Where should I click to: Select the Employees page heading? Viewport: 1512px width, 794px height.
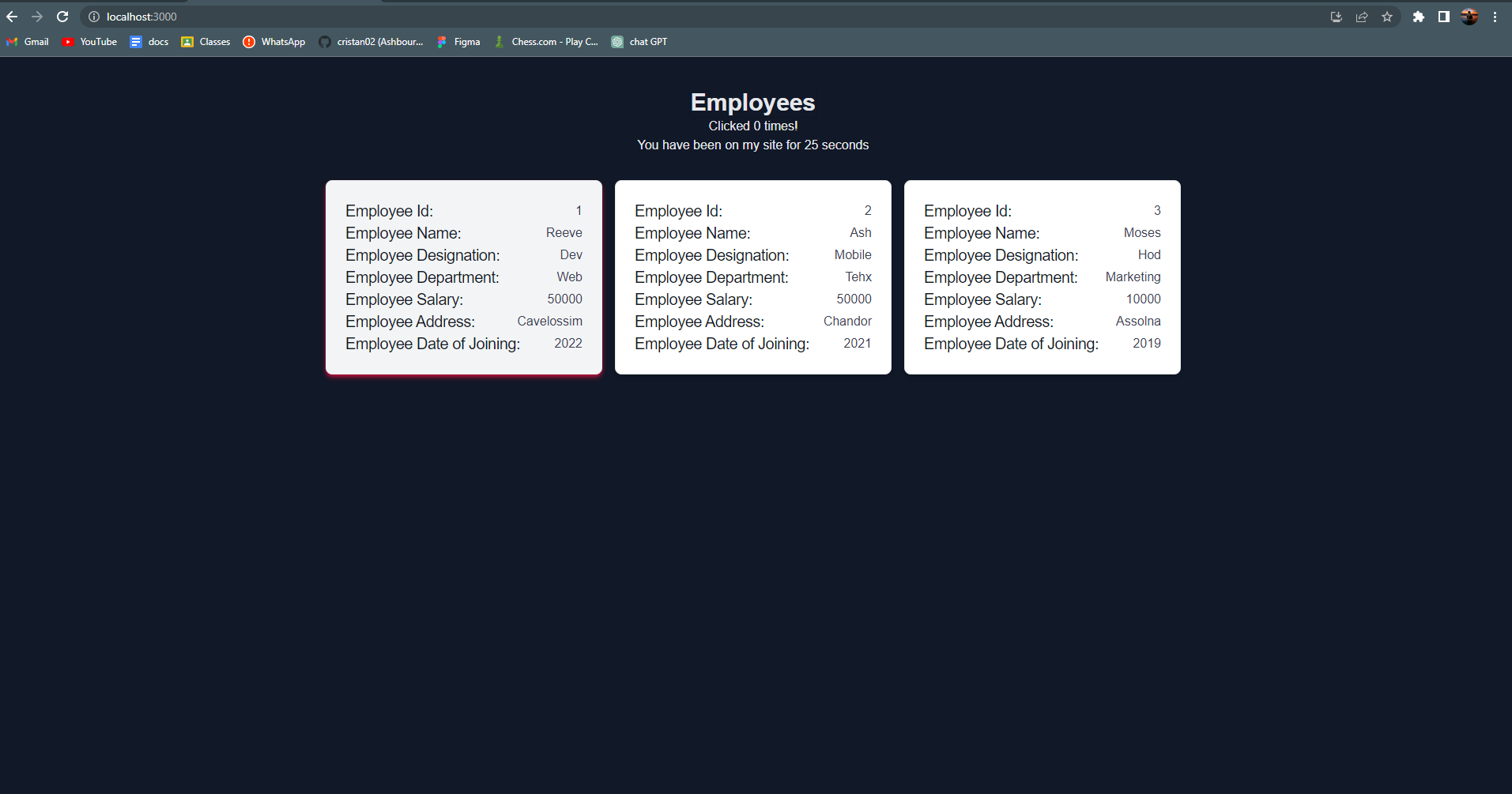click(x=752, y=102)
